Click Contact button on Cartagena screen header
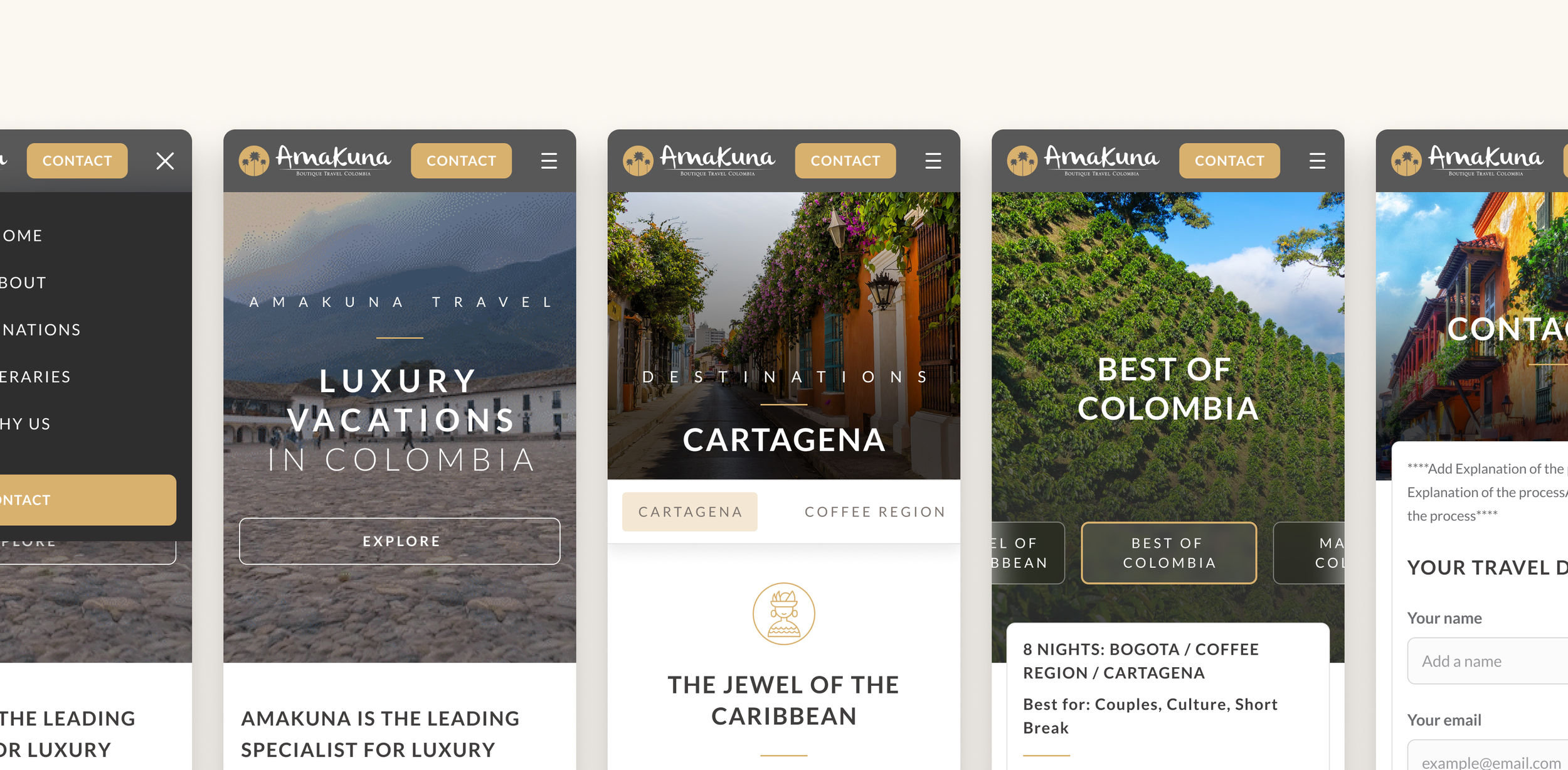The height and width of the screenshot is (770, 1568). 845,161
